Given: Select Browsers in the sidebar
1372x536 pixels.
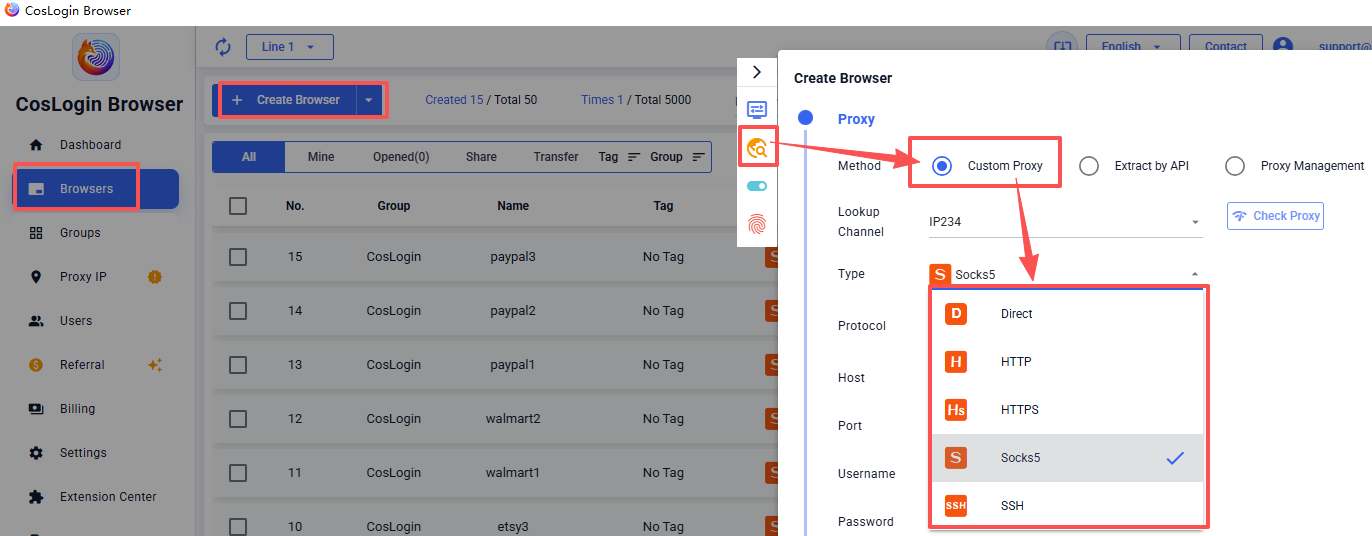Looking at the screenshot, I should tap(96, 189).
